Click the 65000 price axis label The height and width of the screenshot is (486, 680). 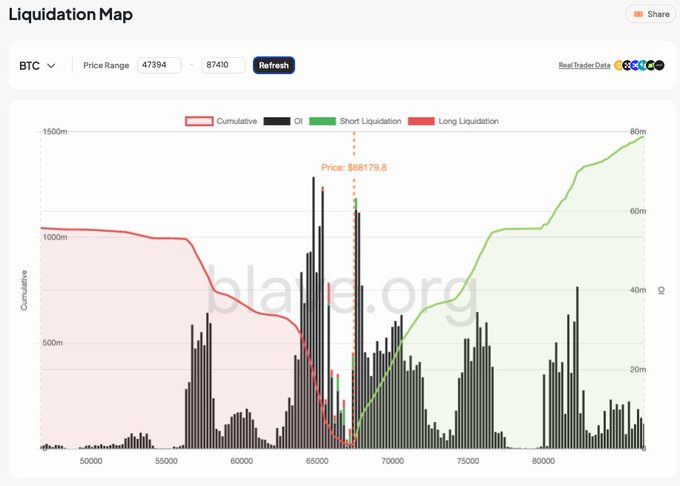(x=317, y=461)
